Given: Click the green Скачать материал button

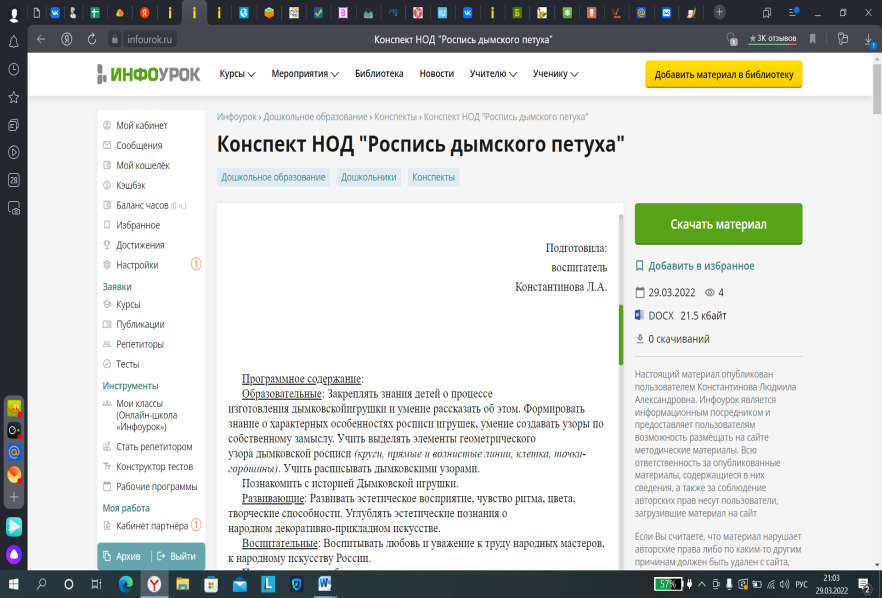Looking at the screenshot, I should (718, 224).
